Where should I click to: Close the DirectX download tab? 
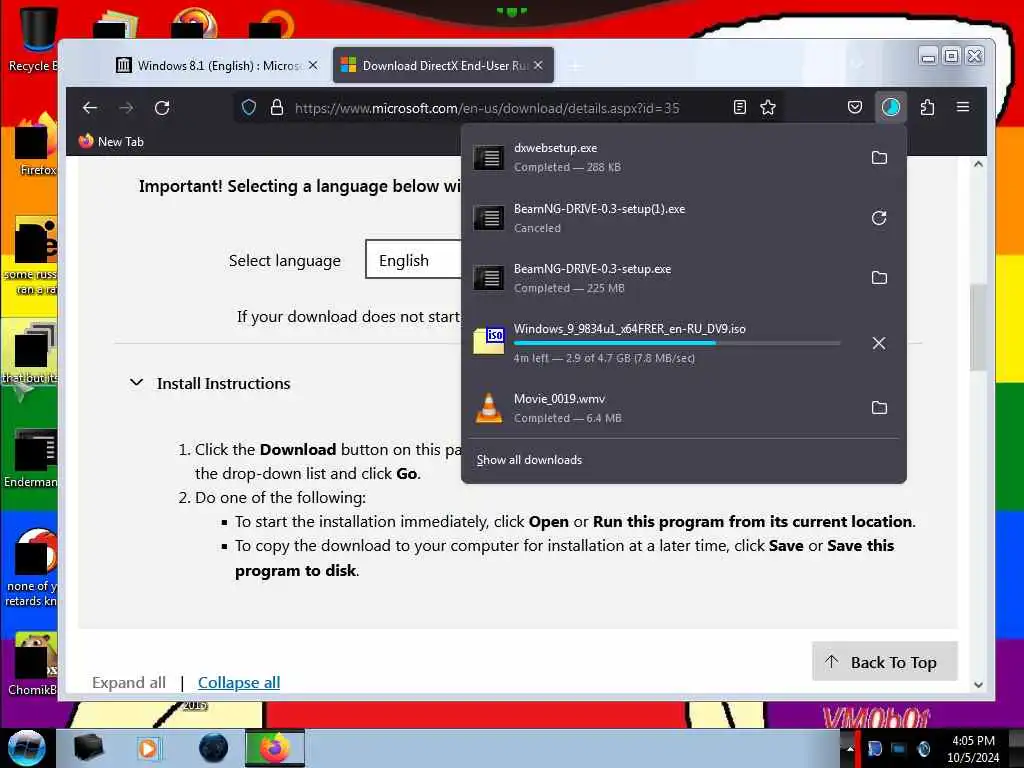[x=538, y=65]
